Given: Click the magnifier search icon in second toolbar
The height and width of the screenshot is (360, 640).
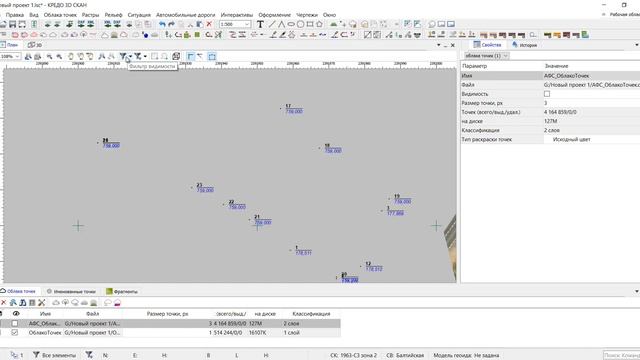Looking at the screenshot, I should (x=533, y=35).
